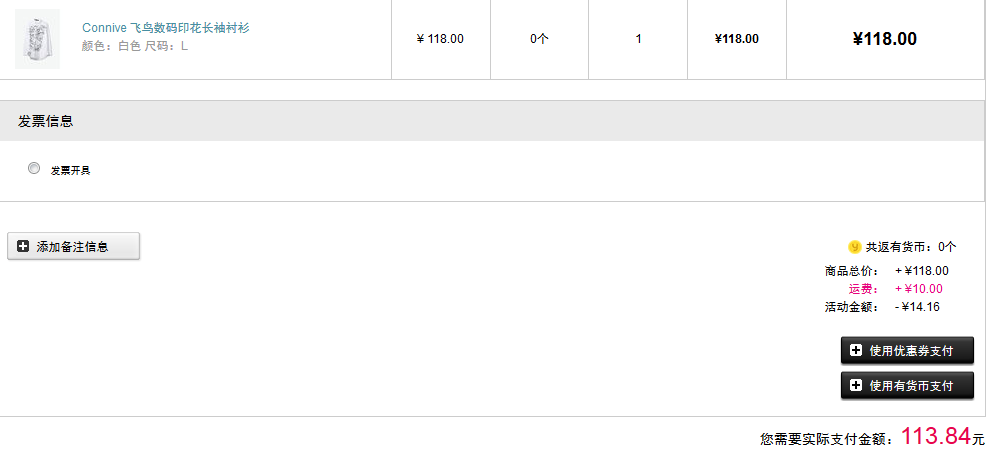This screenshot has width=988, height=449.
Task: Click the 发票开具 label text
Action: pos(71,170)
